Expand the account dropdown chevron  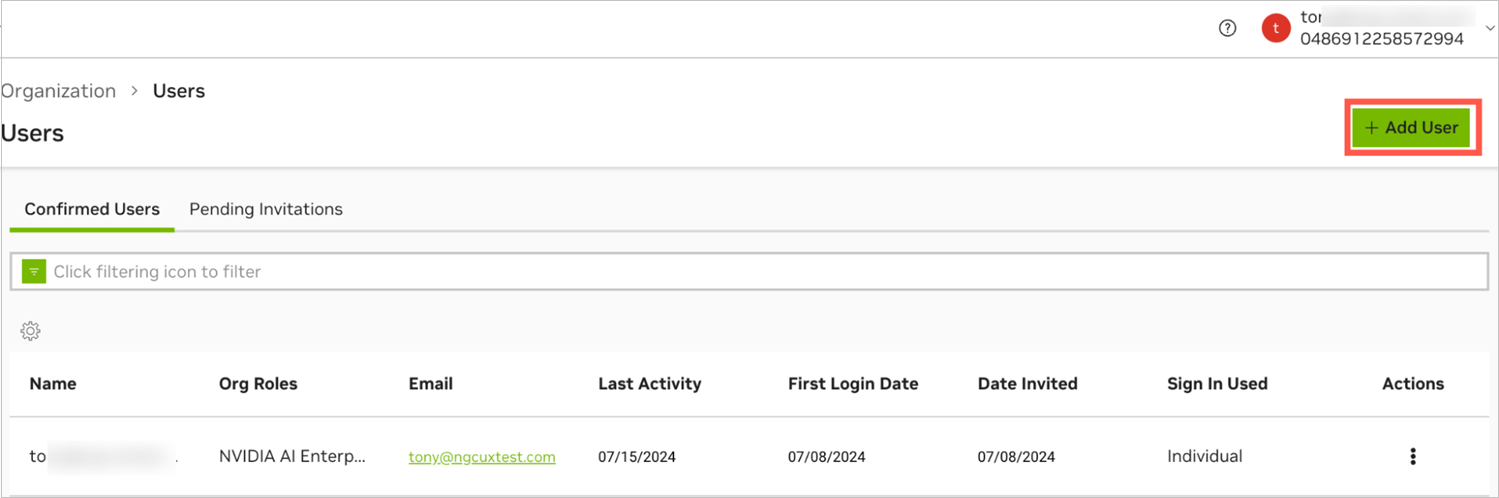(x=1490, y=29)
